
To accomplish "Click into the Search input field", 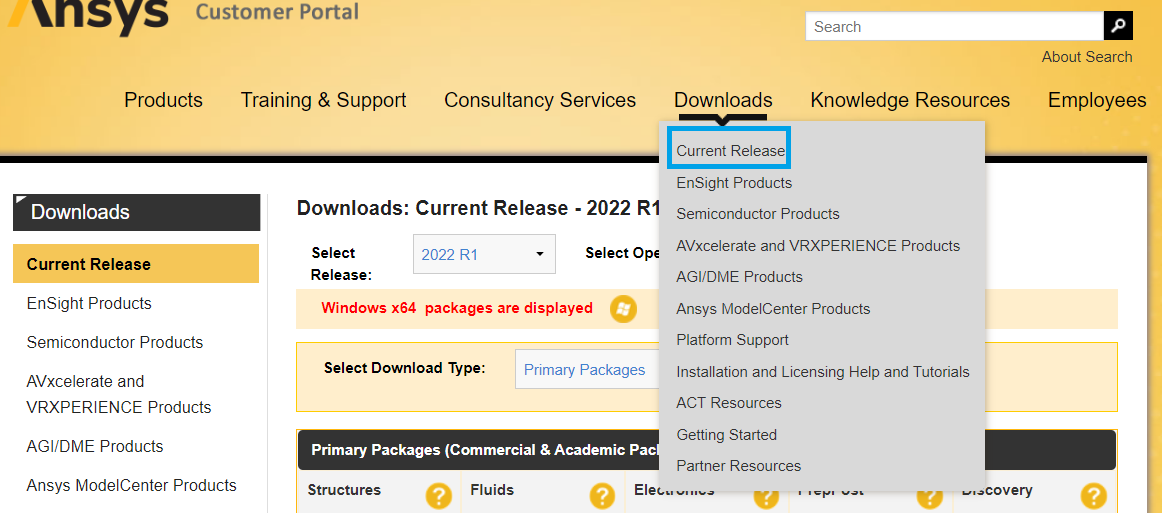I will coord(954,27).
